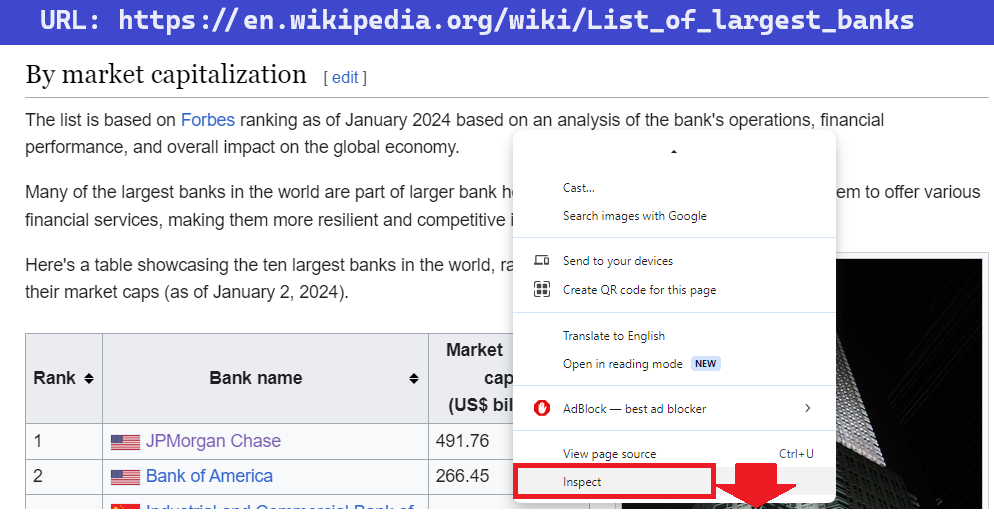Click the NEW badge on reading mode
The image size is (994, 512).
point(705,364)
